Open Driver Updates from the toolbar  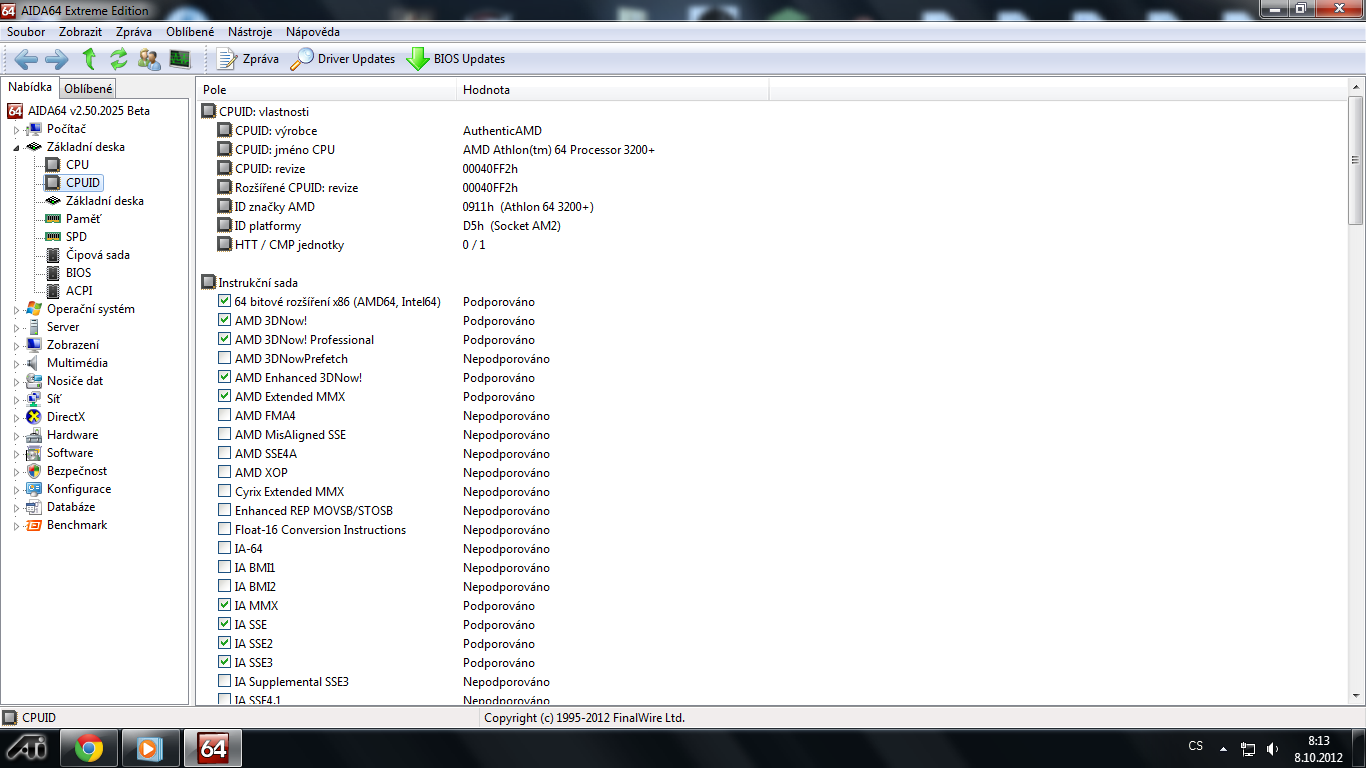pos(343,59)
